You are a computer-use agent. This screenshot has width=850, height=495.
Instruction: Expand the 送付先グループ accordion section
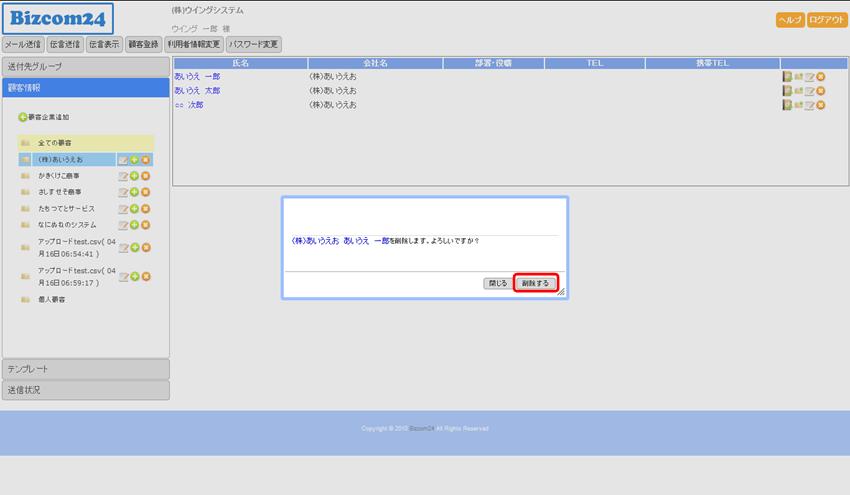(x=86, y=66)
